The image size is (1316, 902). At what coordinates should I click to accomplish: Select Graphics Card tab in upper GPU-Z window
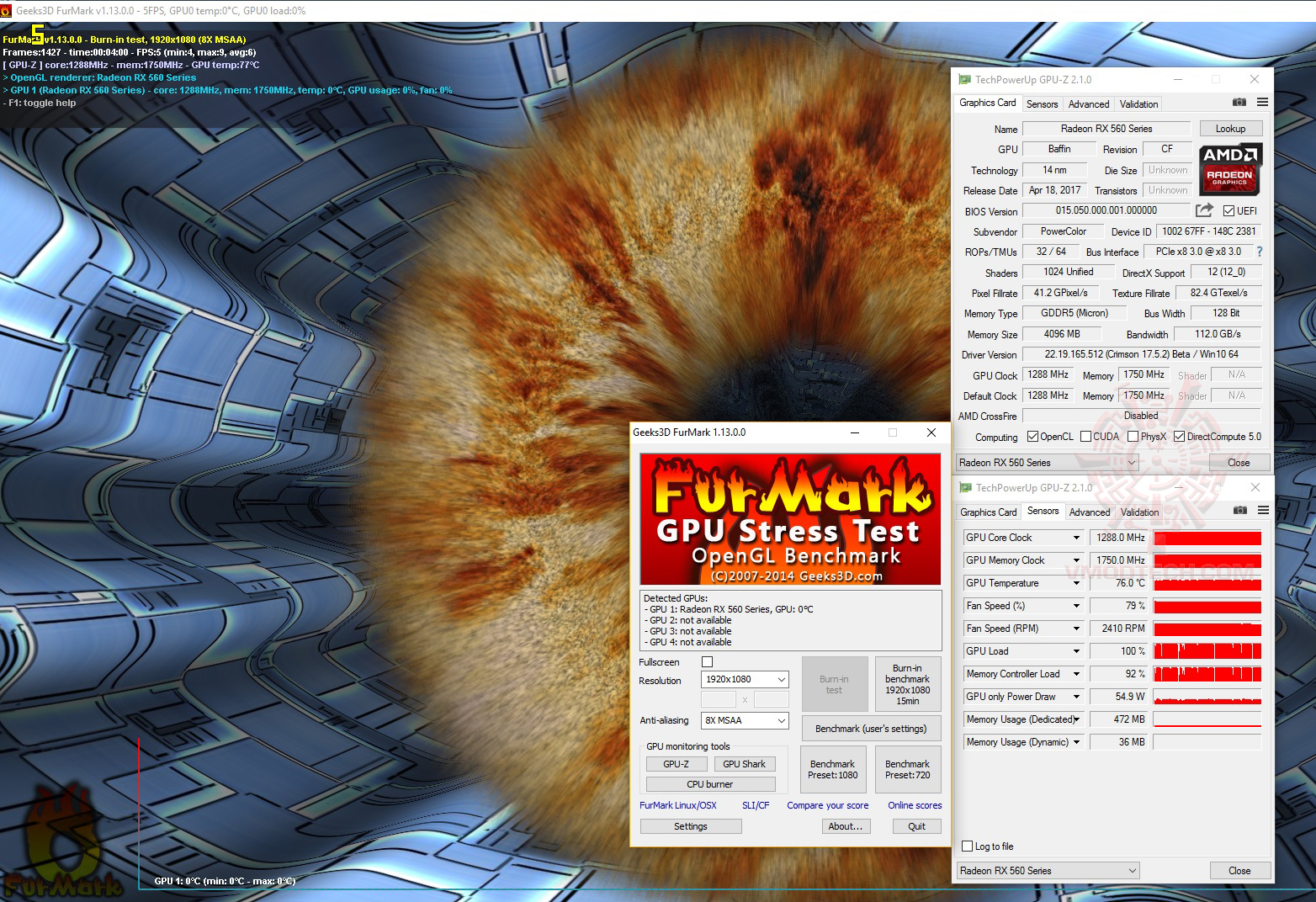(x=988, y=103)
